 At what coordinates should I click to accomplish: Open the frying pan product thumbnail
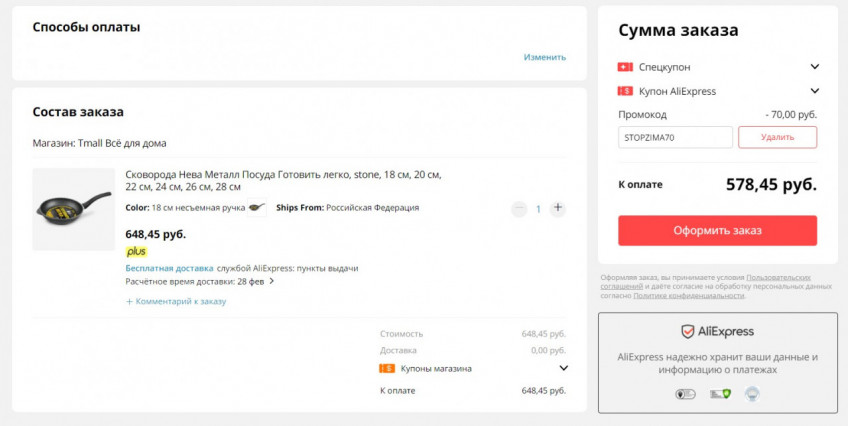click(x=73, y=209)
